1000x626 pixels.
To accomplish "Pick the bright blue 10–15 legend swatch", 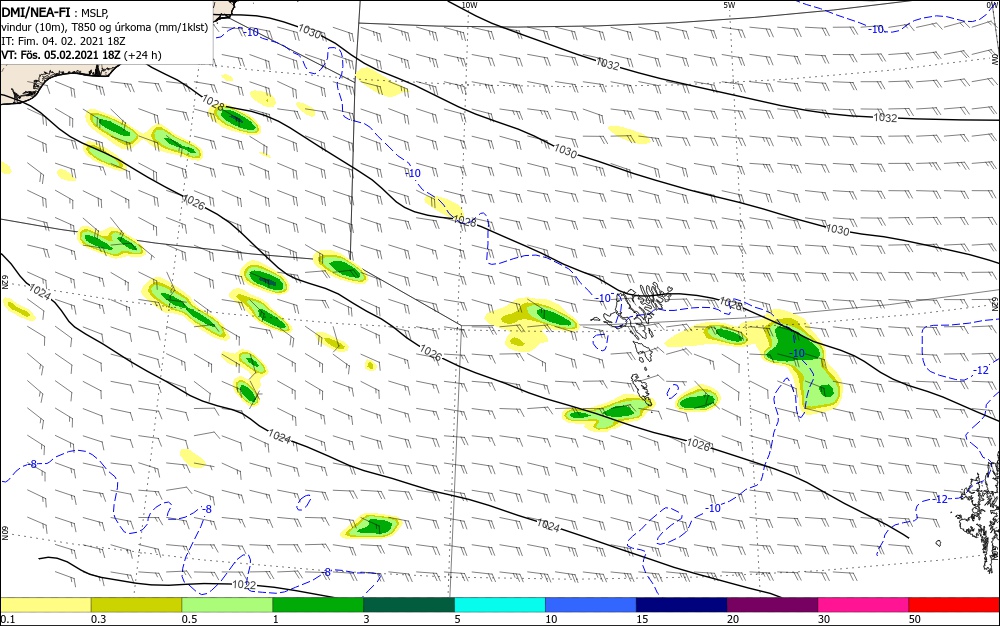I will click(x=591, y=605).
